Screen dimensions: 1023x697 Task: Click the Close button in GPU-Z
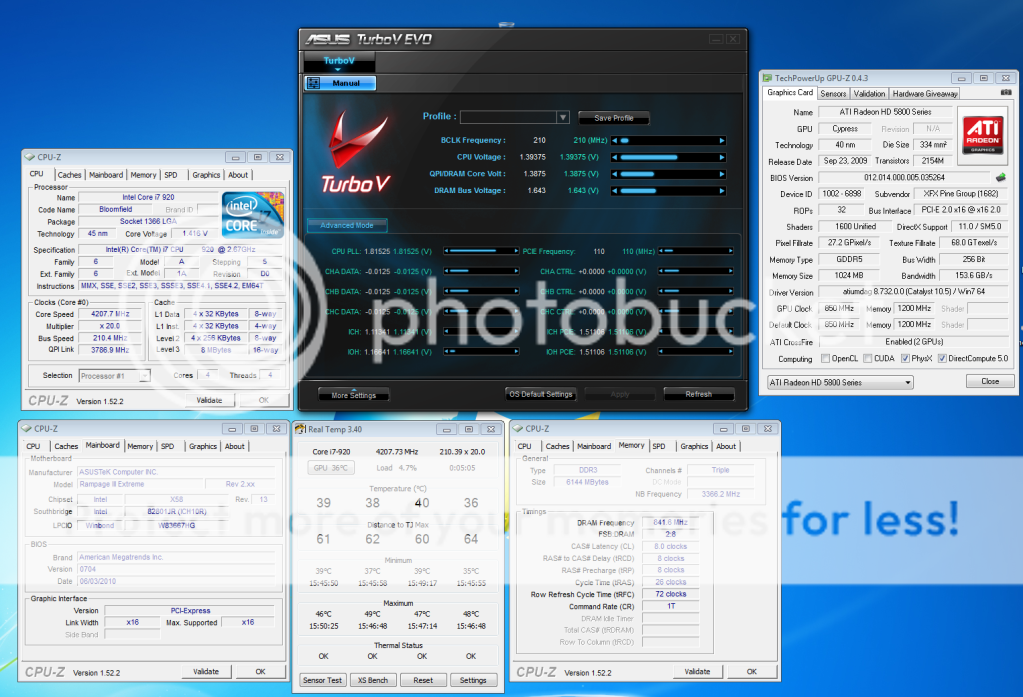990,381
